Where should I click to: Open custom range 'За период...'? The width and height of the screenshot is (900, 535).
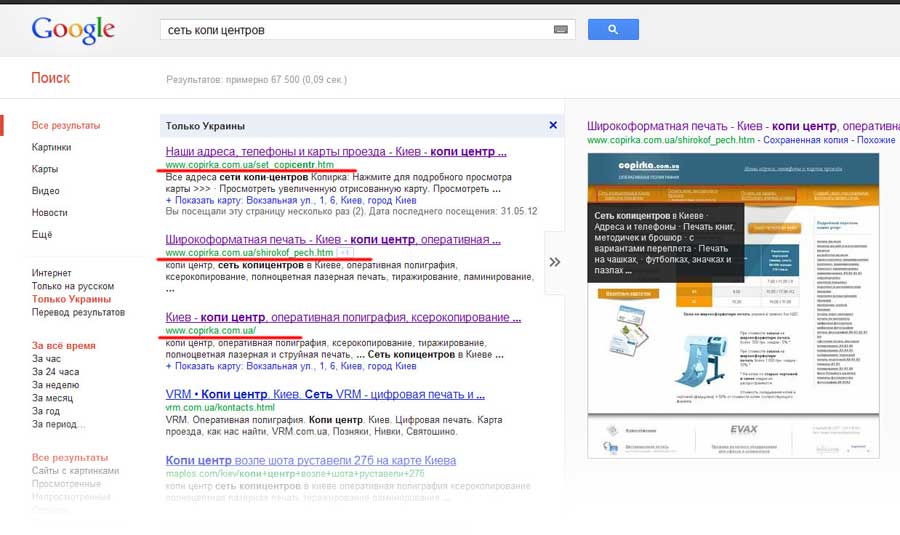59,424
